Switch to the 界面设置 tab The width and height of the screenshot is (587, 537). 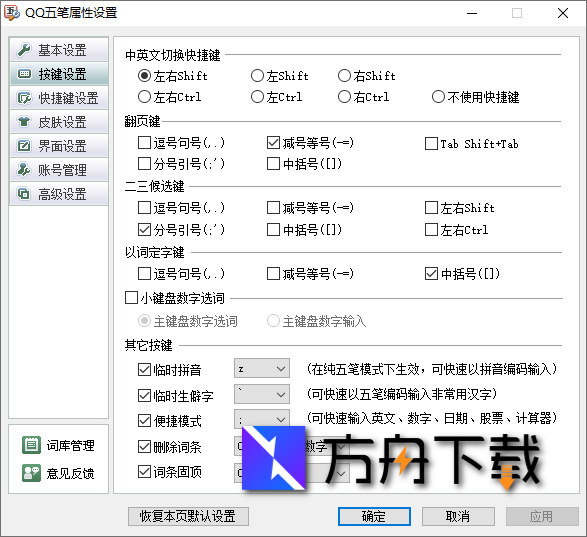tap(59, 146)
